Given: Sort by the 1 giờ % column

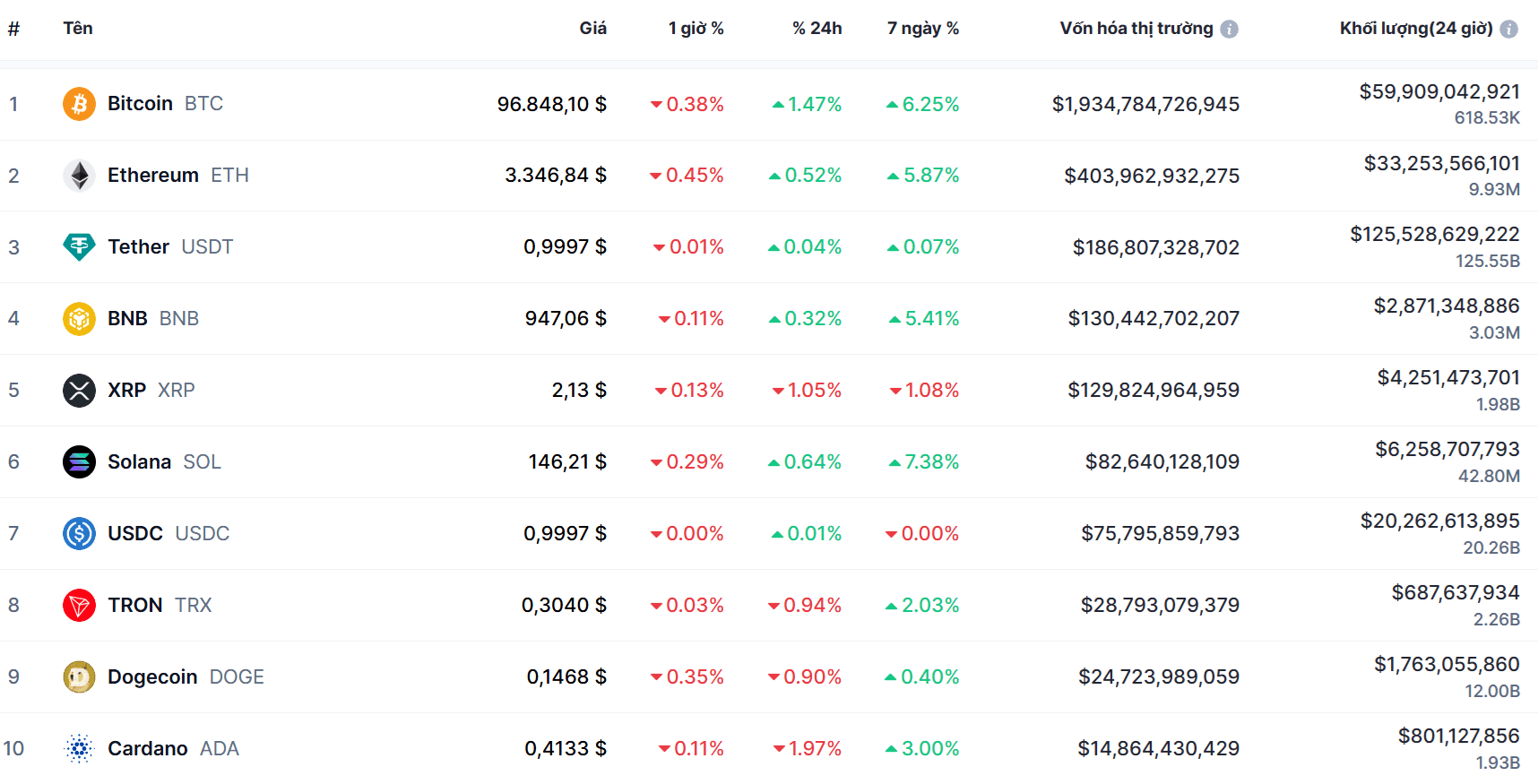Looking at the screenshot, I should click(696, 28).
